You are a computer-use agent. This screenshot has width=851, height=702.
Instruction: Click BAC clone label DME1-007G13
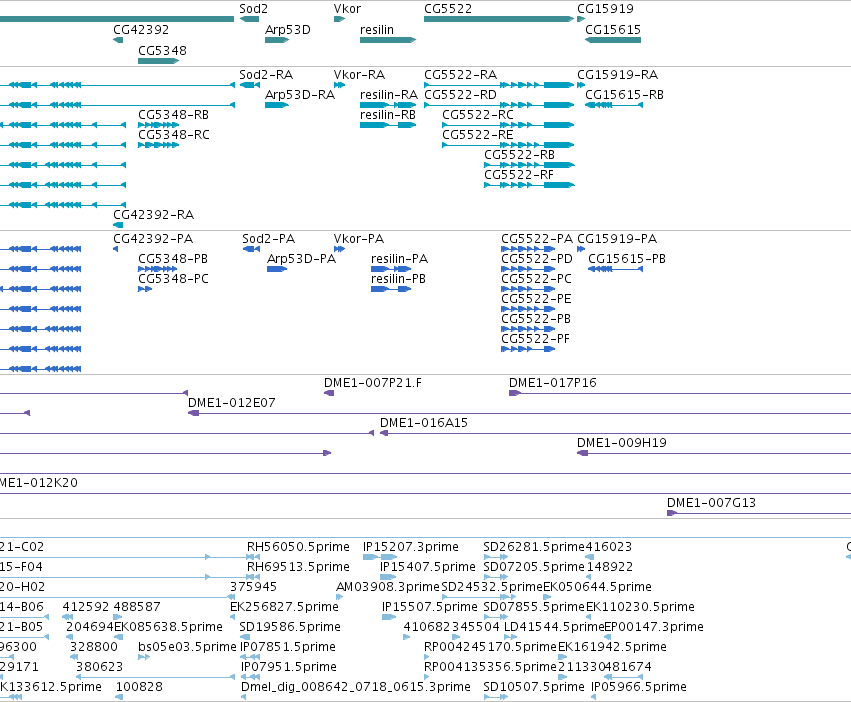pos(712,503)
